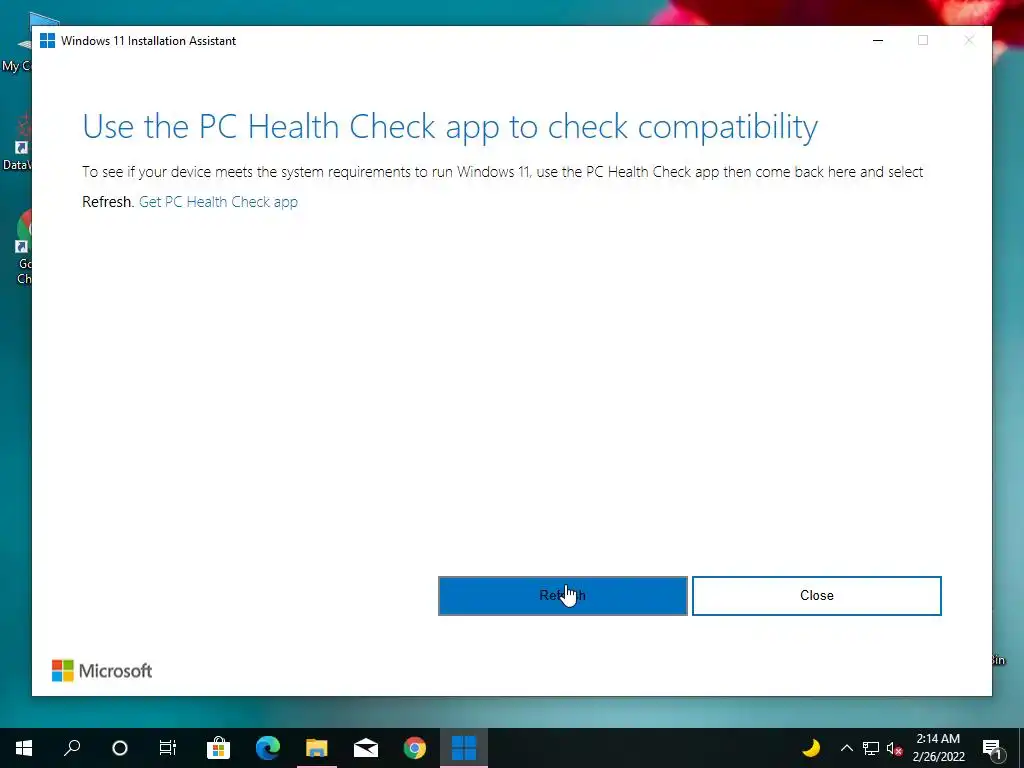Open taskbar Search magnifier
Viewport: 1024px width, 768px height.
(x=72, y=748)
